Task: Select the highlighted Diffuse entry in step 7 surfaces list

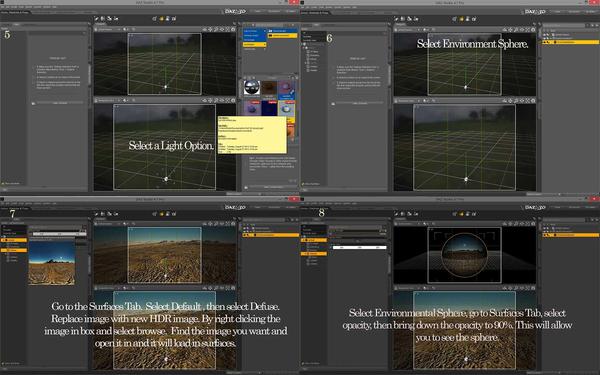Action: [14, 250]
